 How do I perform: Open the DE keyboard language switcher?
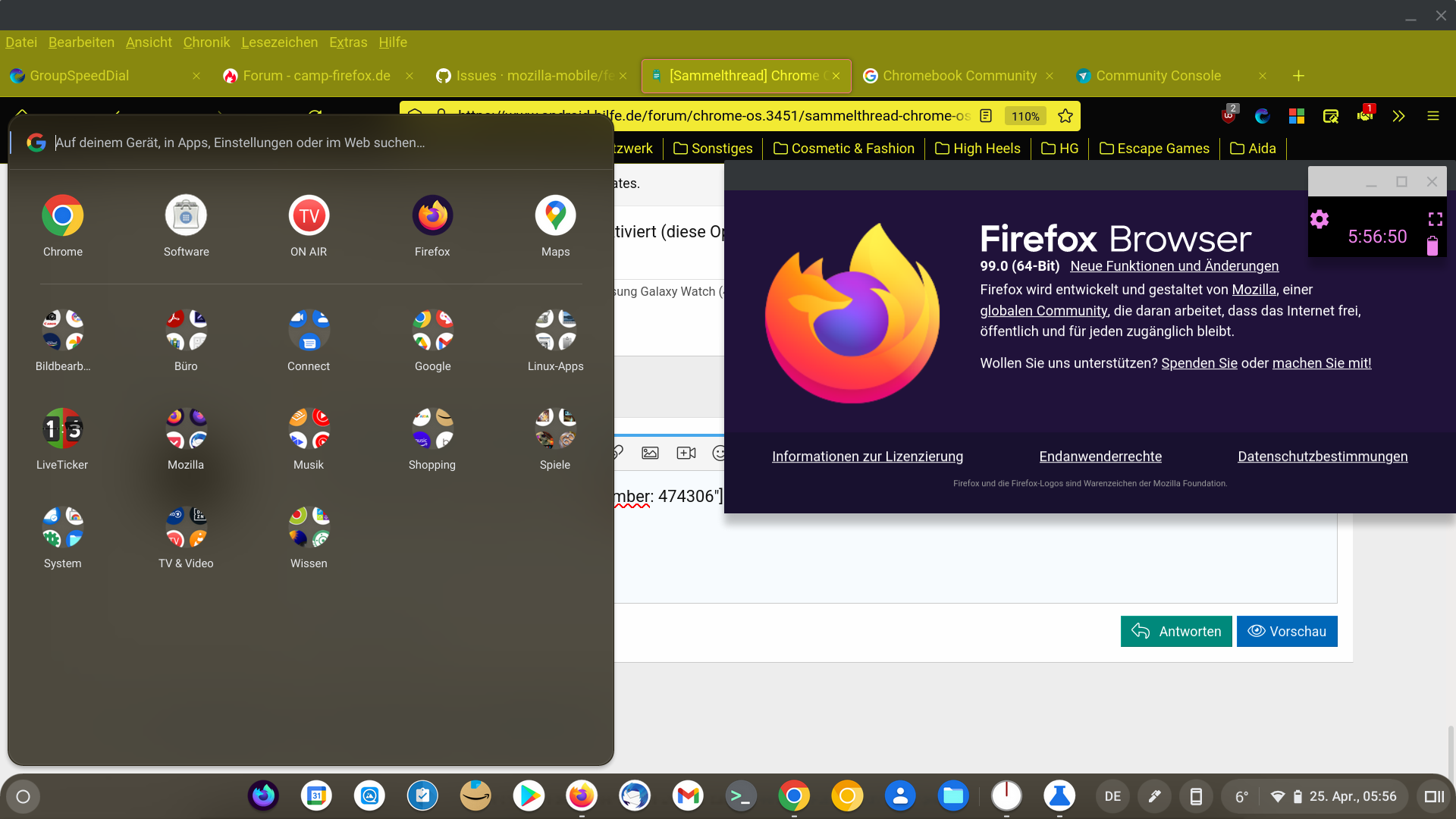(x=1112, y=796)
